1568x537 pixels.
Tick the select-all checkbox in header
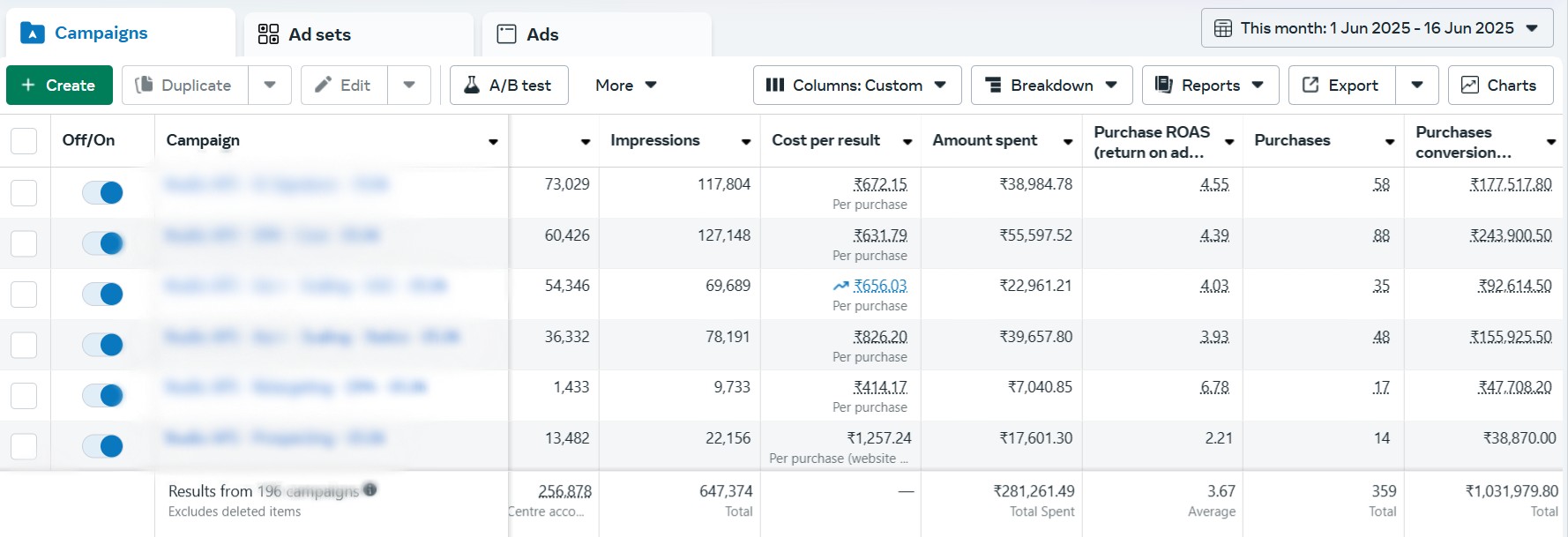pos(24,141)
